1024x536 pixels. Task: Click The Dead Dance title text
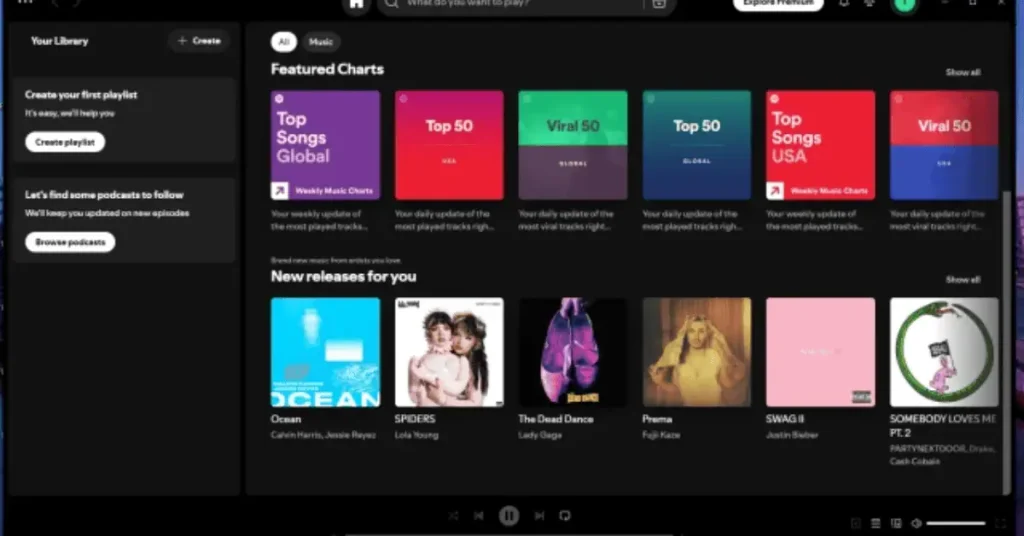(556, 419)
